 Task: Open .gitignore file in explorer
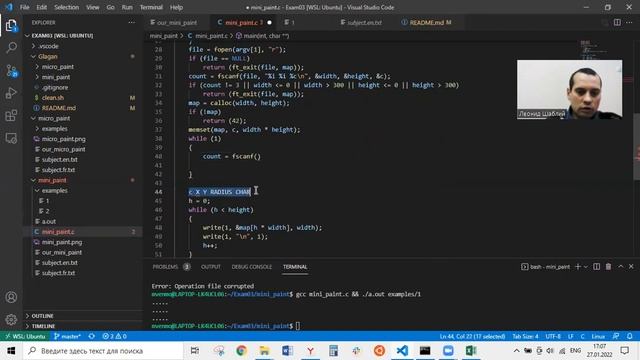click(x=82, y=87)
